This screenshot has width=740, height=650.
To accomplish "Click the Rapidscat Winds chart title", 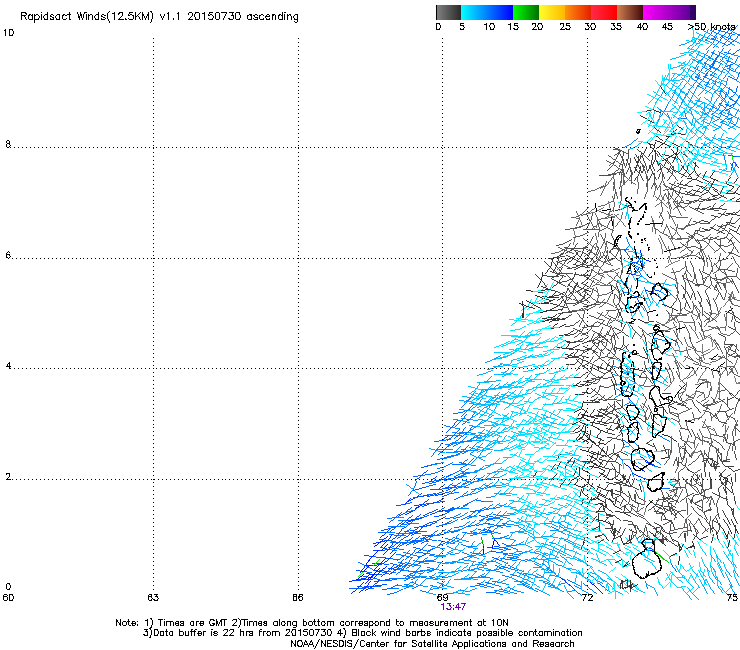I will click(159, 17).
